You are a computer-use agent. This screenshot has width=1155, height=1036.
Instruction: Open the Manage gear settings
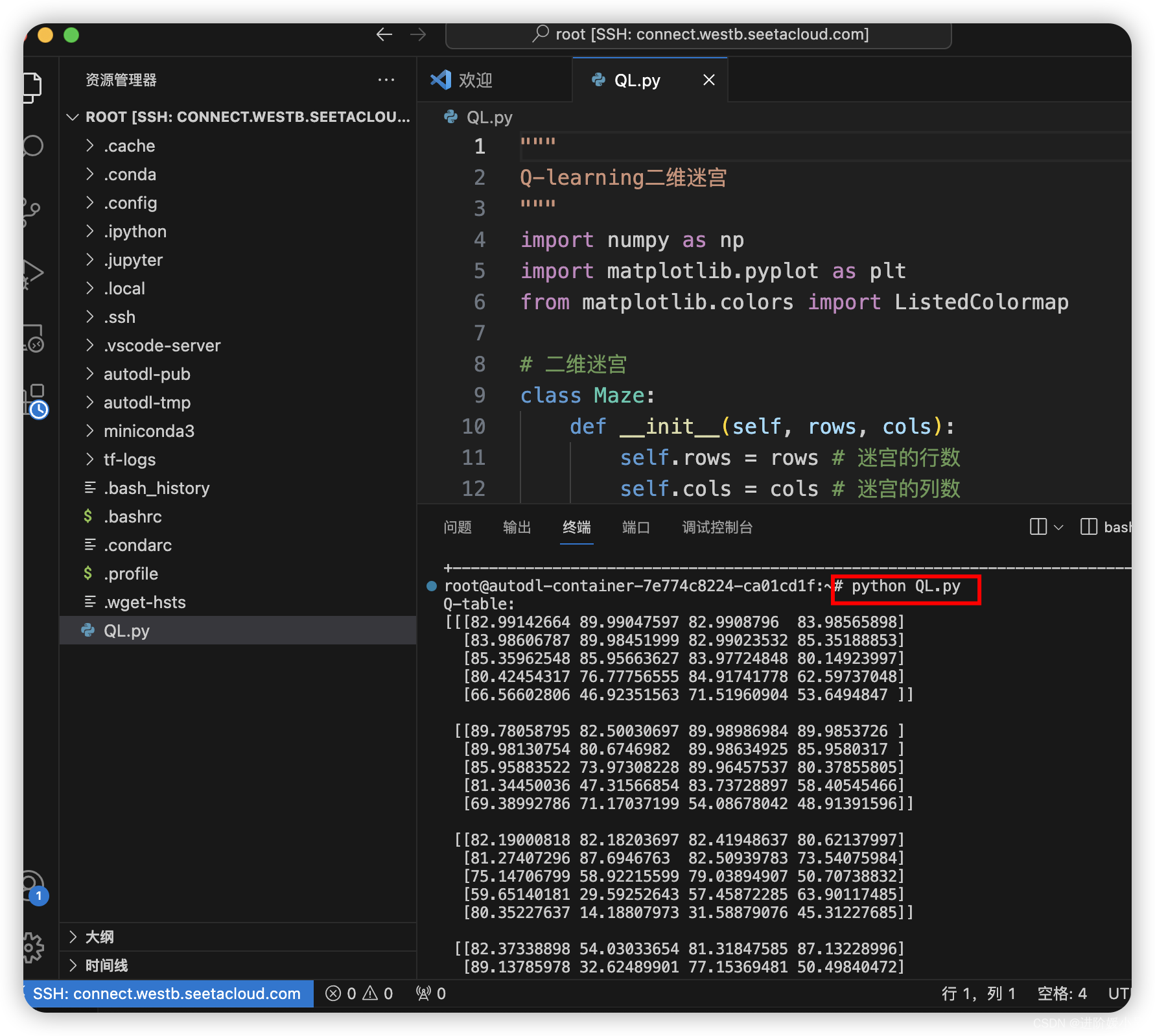(32, 947)
